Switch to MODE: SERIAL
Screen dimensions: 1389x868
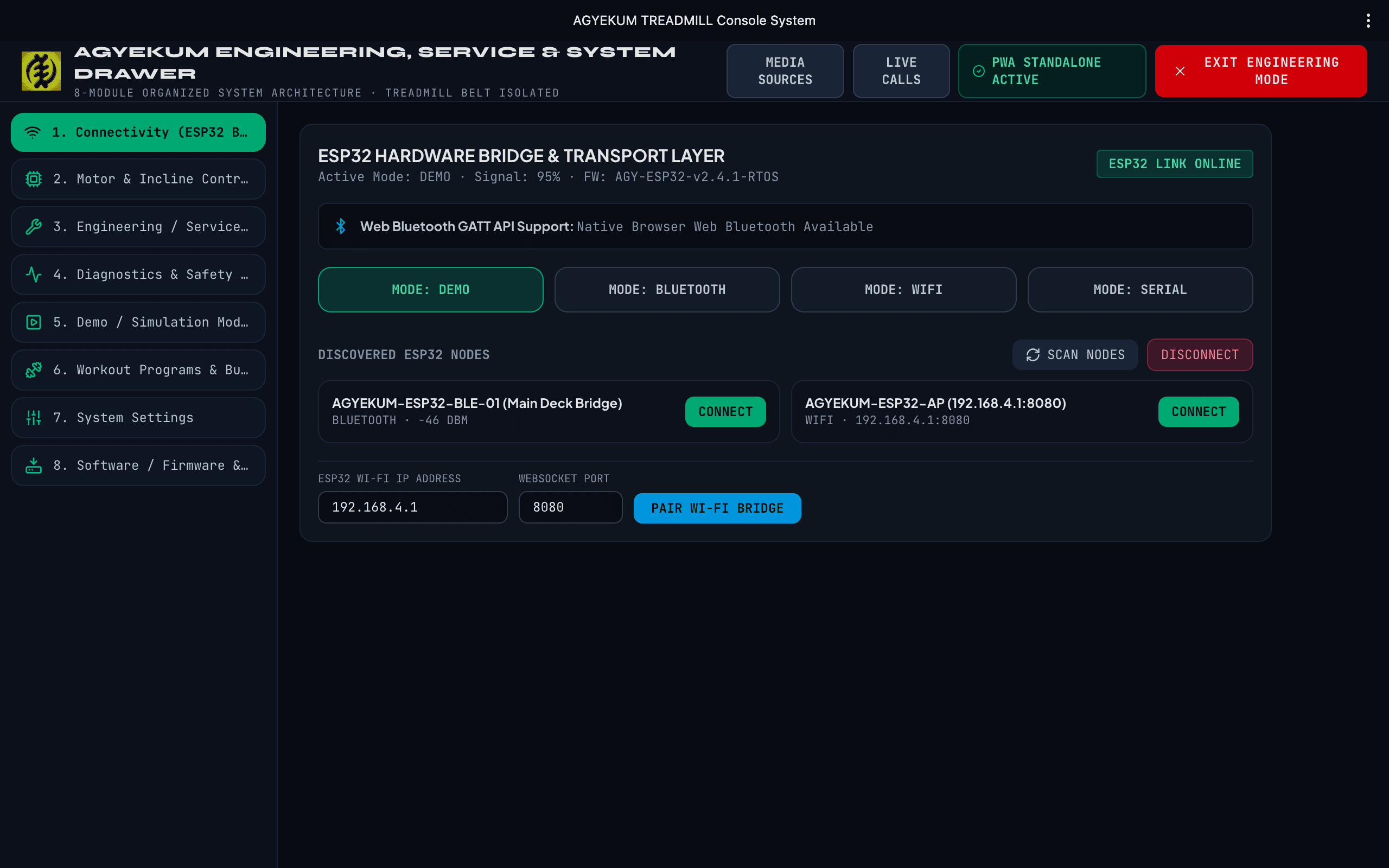pos(1140,289)
